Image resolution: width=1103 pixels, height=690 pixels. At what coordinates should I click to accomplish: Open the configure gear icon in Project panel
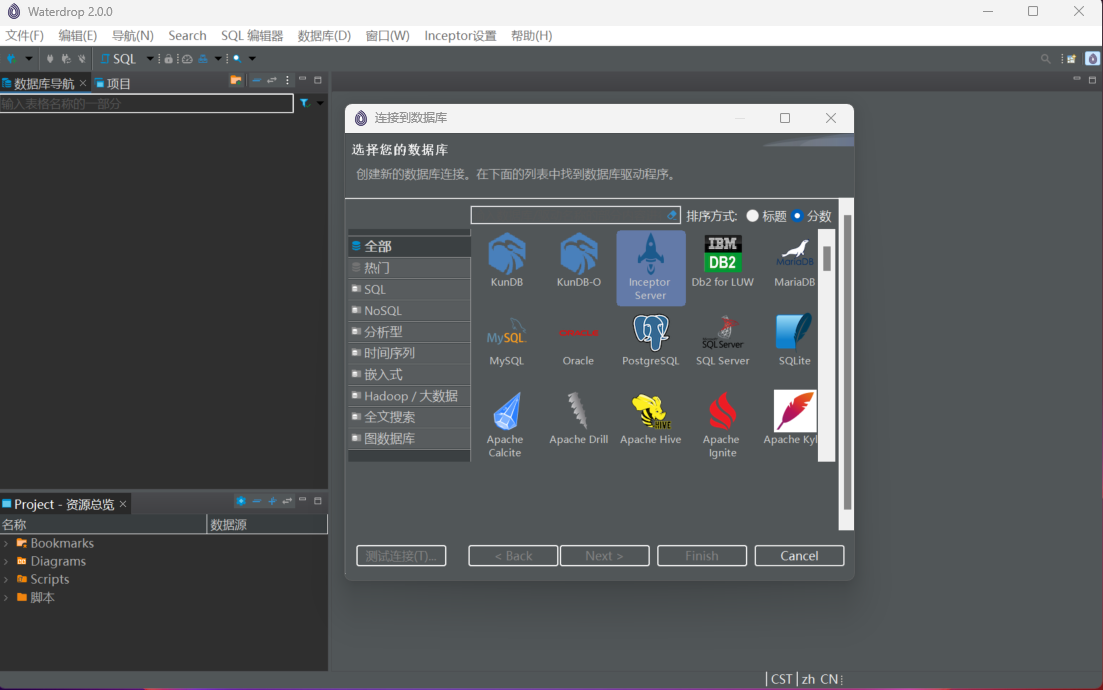tap(241, 501)
